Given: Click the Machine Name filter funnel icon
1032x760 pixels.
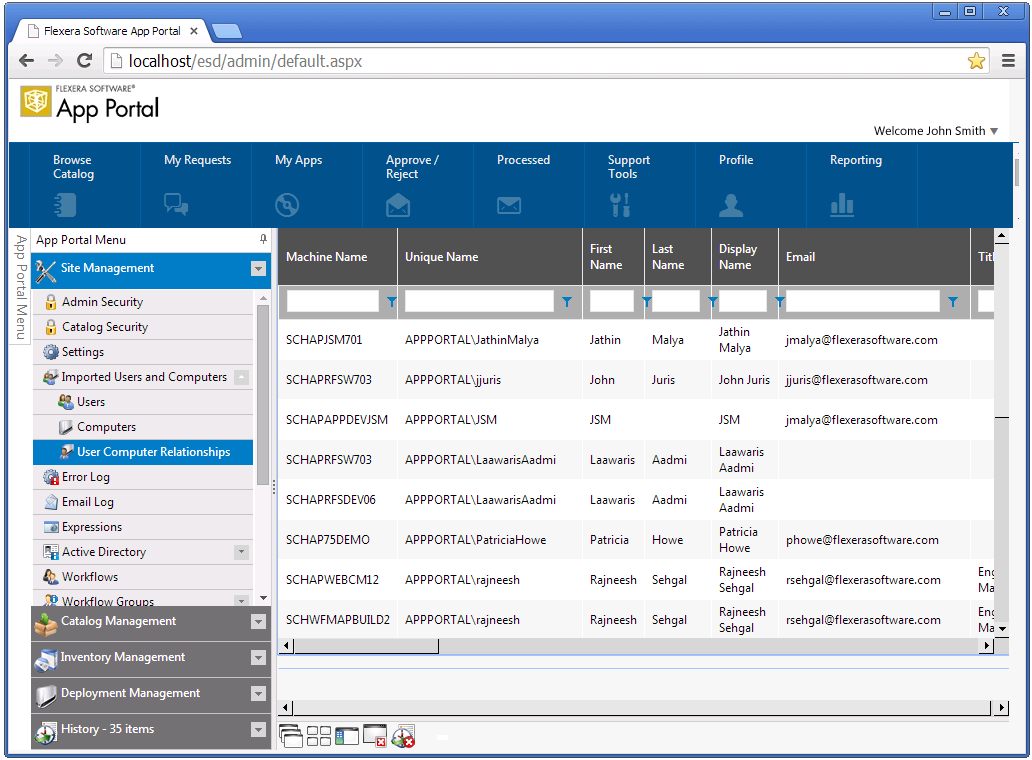Looking at the screenshot, I should [391, 302].
